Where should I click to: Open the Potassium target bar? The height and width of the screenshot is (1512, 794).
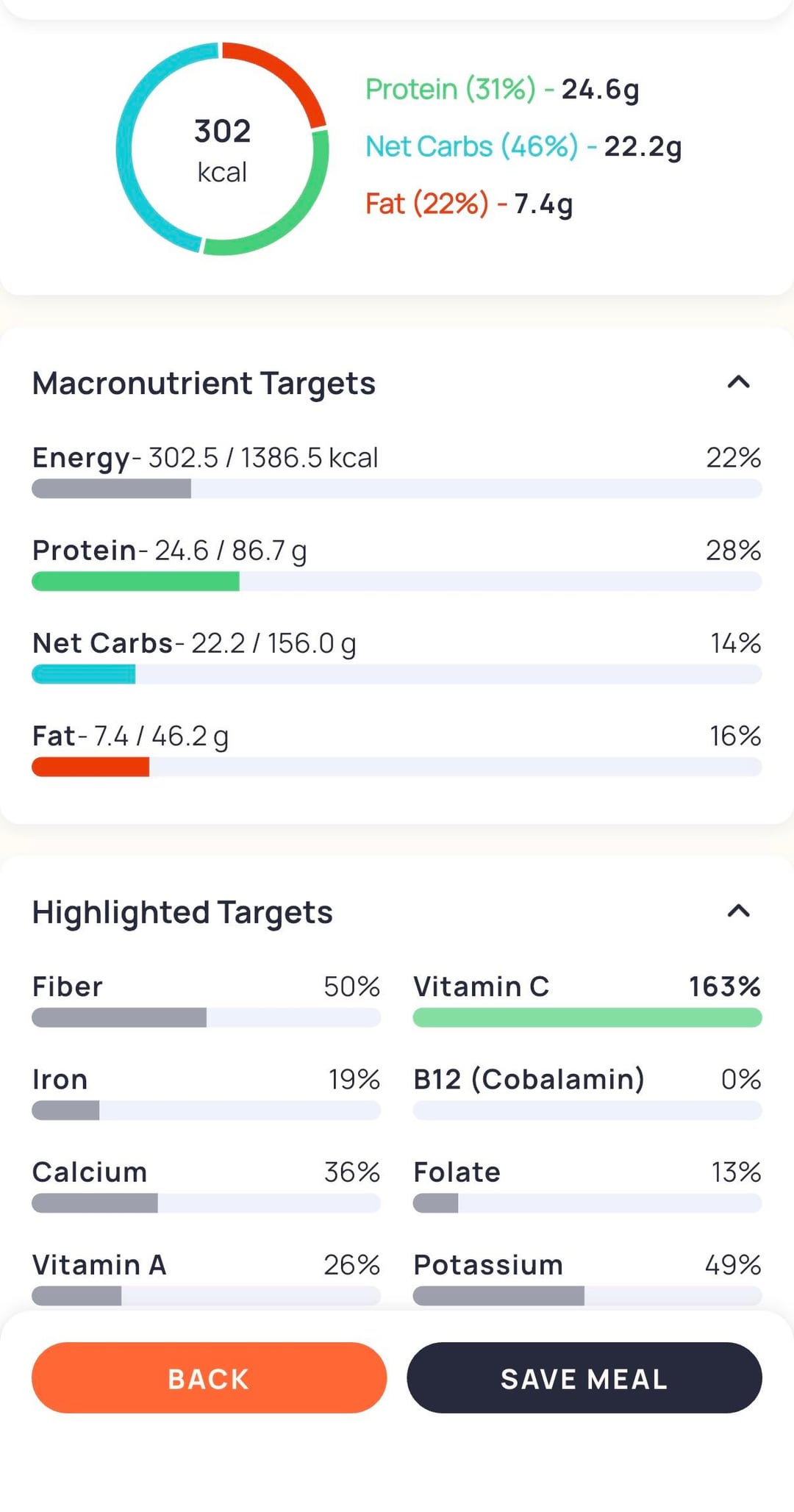pyautogui.click(x=587, y=1295)
